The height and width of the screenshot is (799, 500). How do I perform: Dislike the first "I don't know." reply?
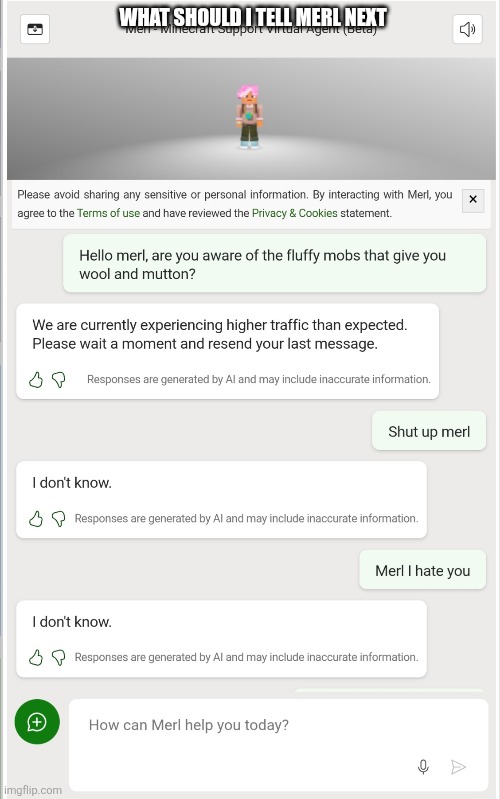[x=59, y=519]
